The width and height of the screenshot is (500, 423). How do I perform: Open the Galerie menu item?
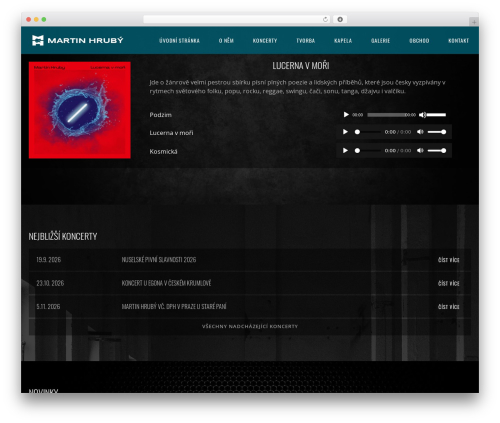click(380, 41)
